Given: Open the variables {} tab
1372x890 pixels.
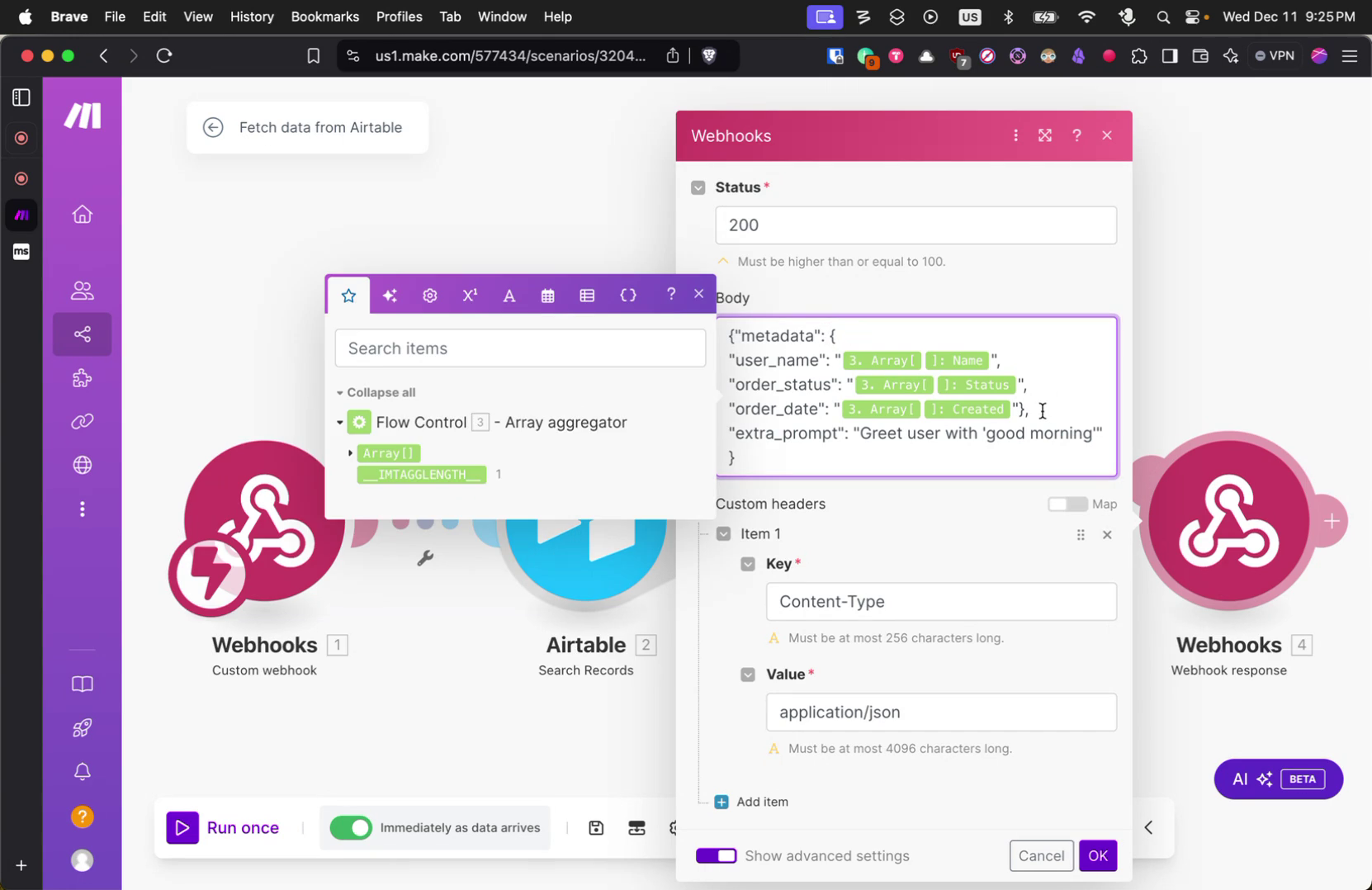Looking at the screenshot, I should (628, 295).
